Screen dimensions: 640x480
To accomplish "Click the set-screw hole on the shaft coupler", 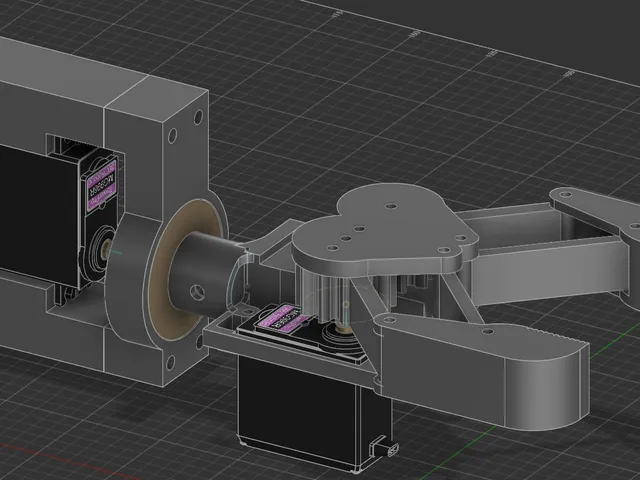I will point(198,292).
